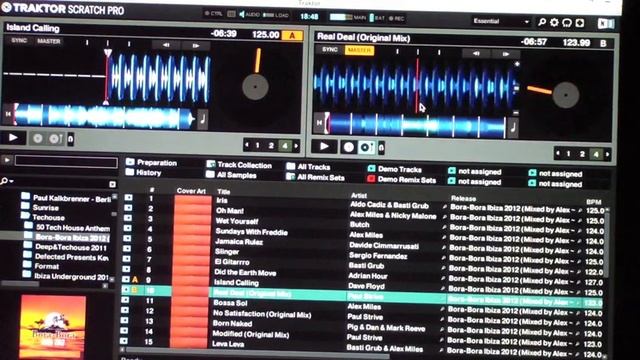Increase loop size arrow on Deck B
Screen dimensions: 640x360
pyautogui.click(x=607, y=155)
